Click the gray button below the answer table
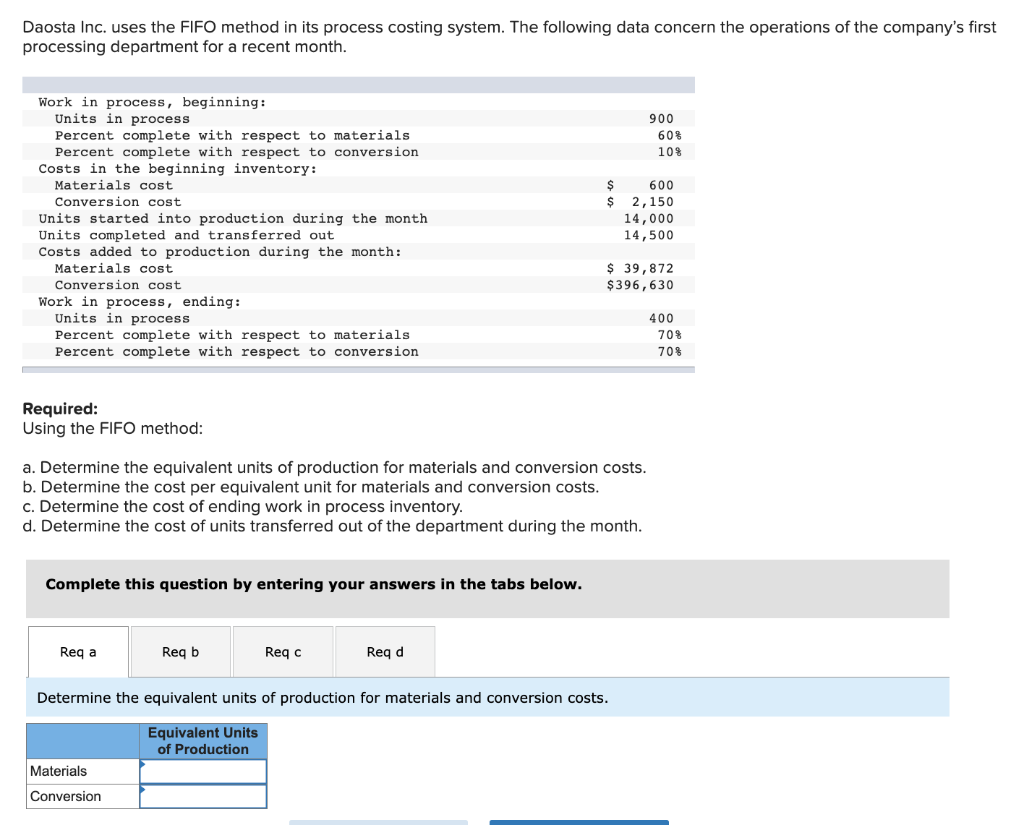Viewport: 1024px width, 825px height. [379, 822]
